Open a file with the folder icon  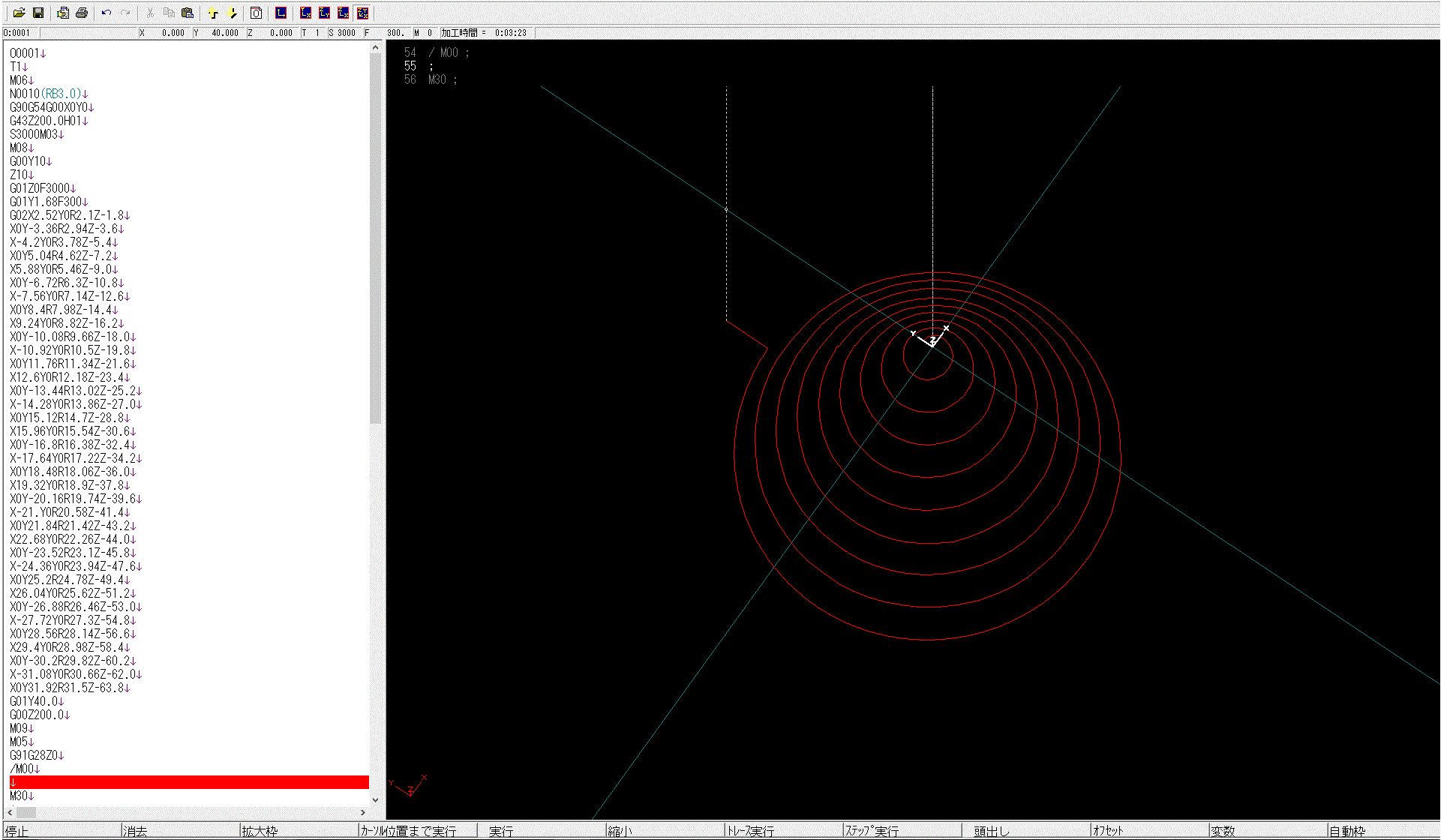point(20,13)
